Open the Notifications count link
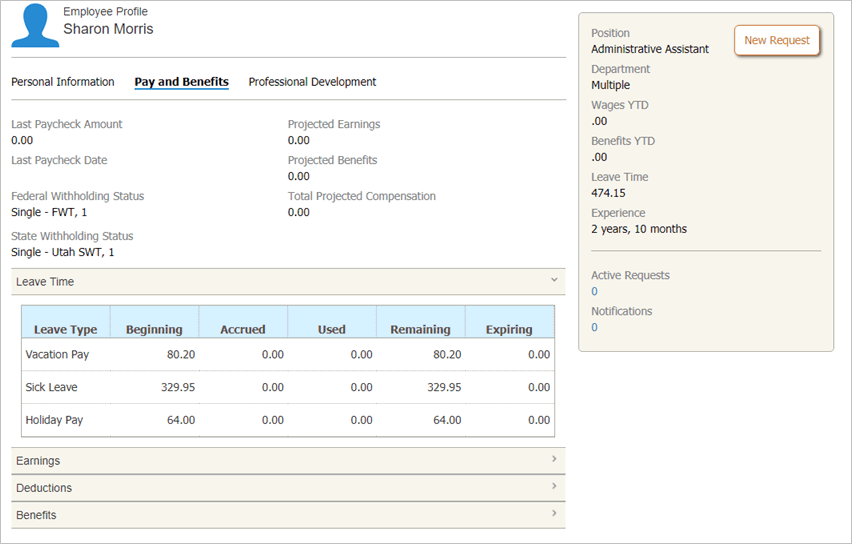The height and width of the screenshot is (544, 852). tap(594, 328)
